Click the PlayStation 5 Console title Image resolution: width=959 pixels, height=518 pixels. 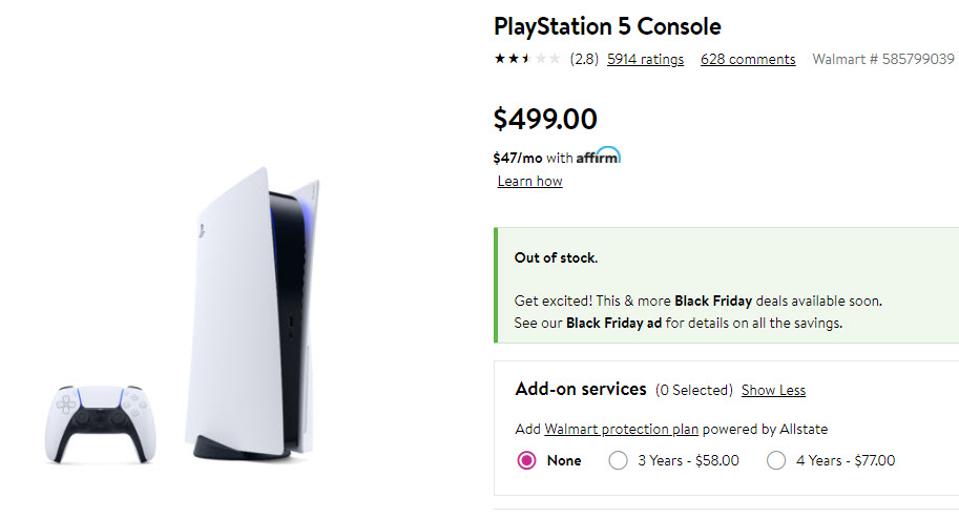point(607,26)
